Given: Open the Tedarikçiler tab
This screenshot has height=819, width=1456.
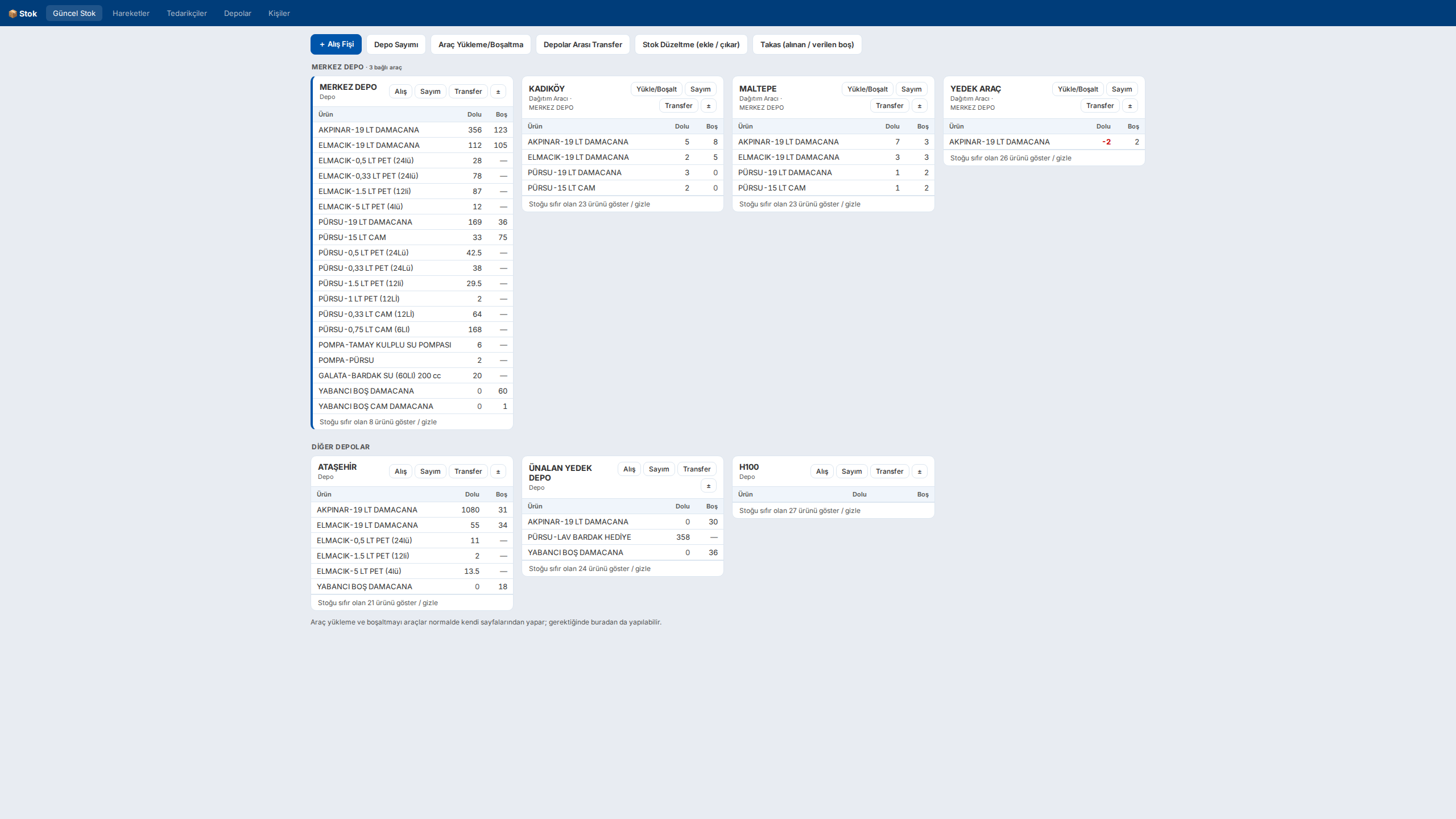Looking at the screenshot, I should click(x=187, y=13).
